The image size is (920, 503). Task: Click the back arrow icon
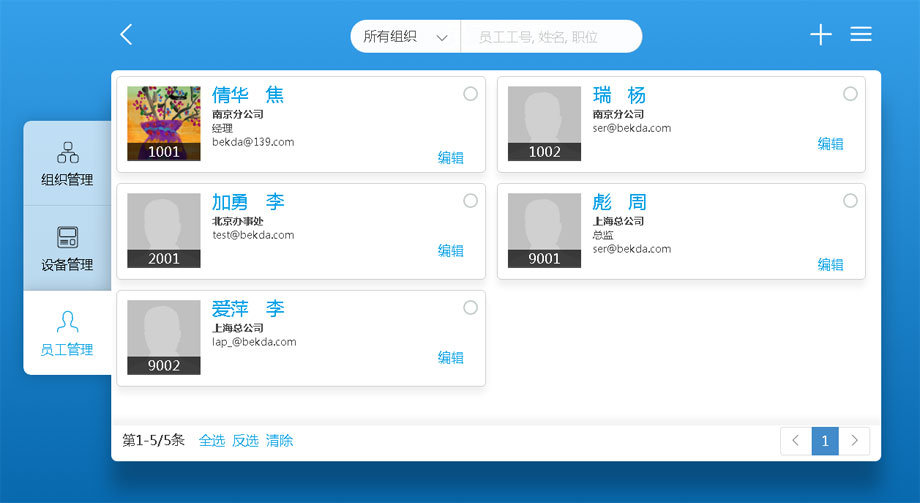(x=126, y=35)
